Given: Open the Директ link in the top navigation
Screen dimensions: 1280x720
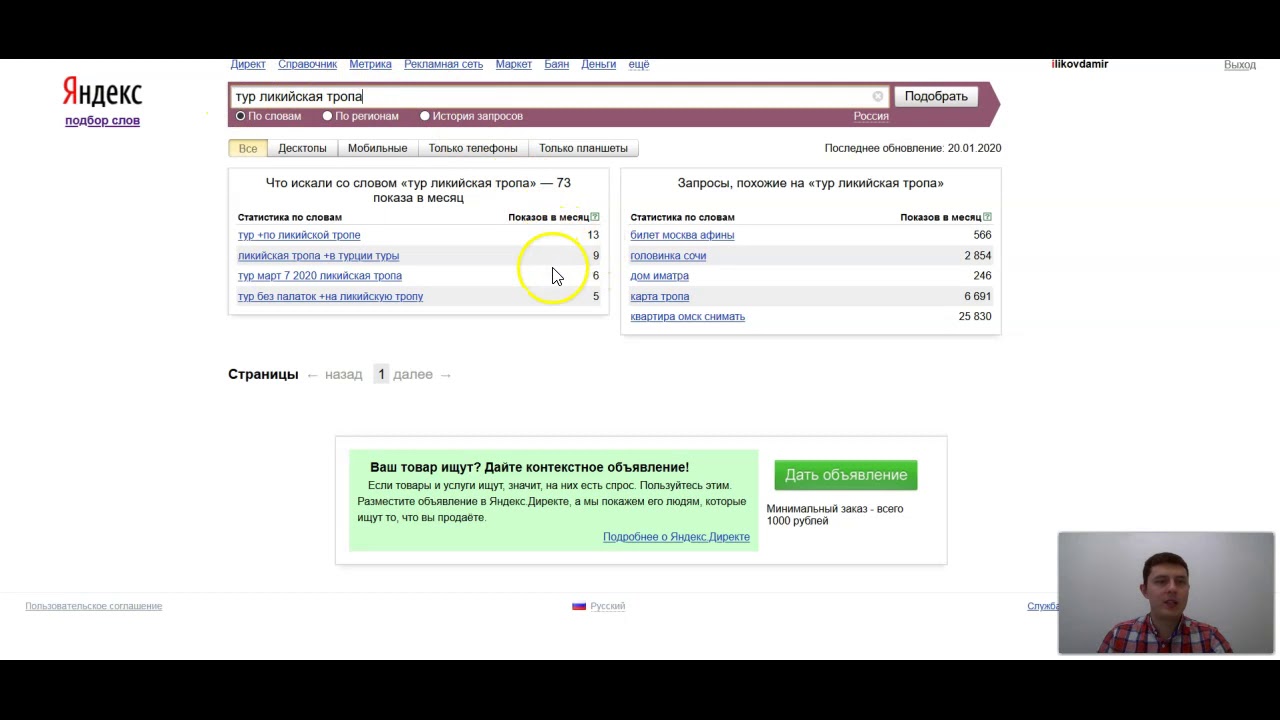Looking at the screenshot, I should 248,64.
